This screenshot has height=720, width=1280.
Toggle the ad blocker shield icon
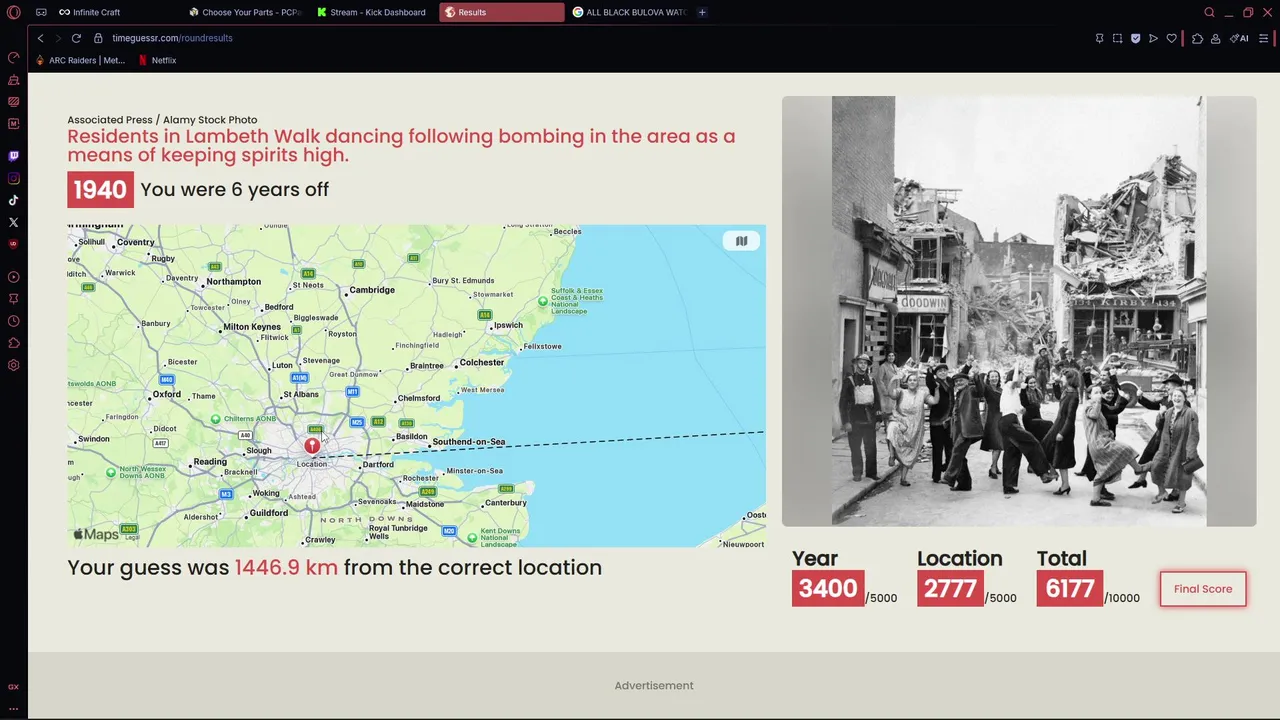tap(1135, 38)
